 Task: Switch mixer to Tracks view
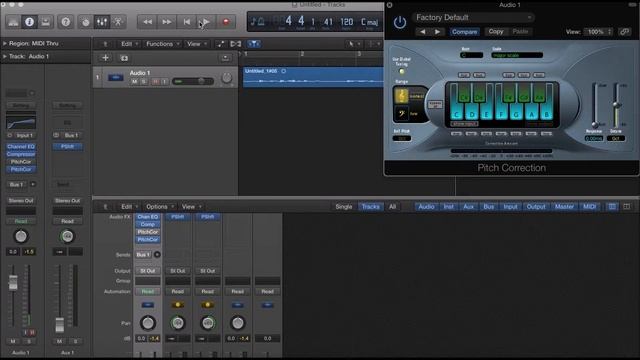click(x=371, y=207)
